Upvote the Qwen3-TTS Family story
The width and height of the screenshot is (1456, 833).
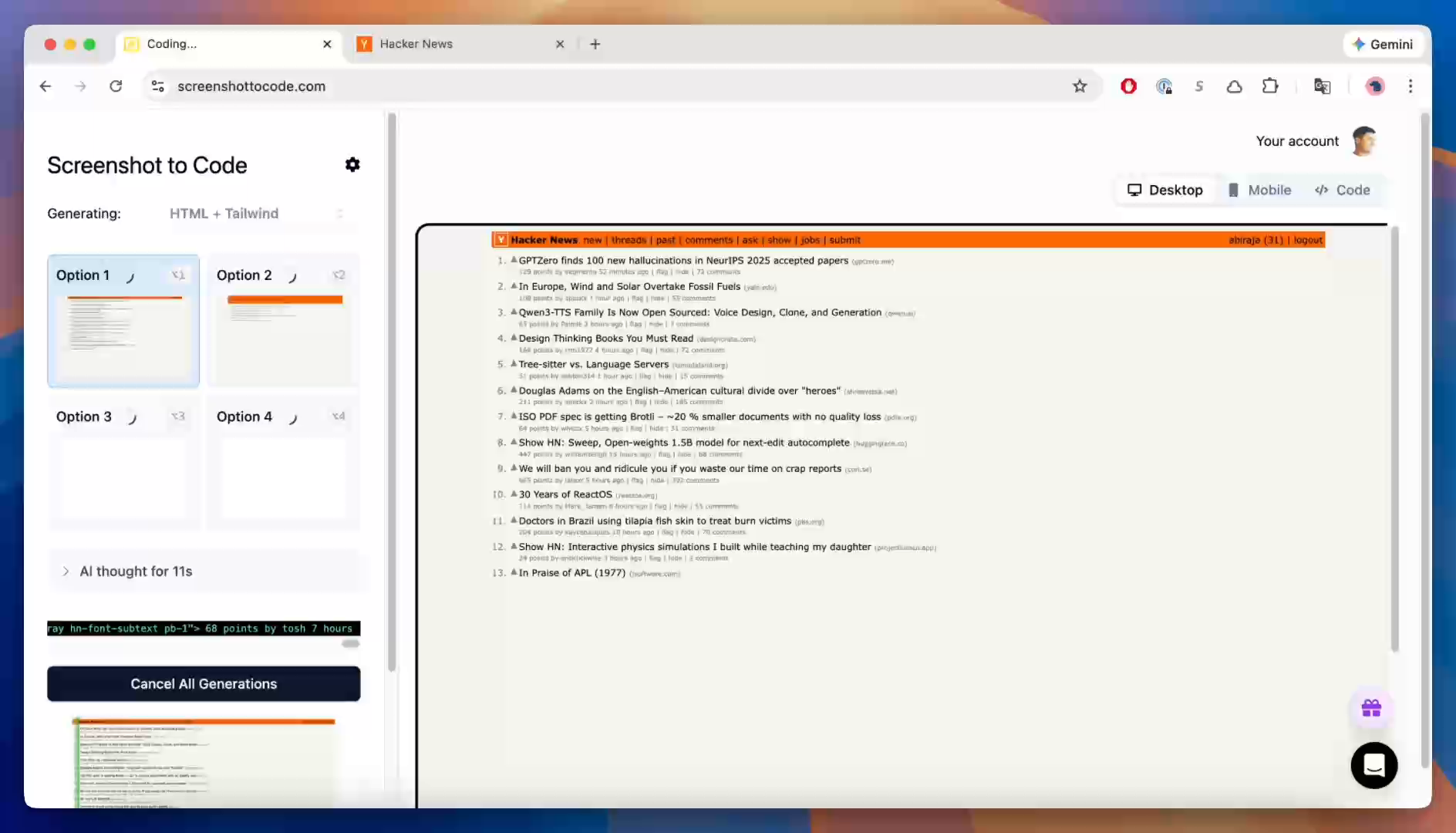514,312
